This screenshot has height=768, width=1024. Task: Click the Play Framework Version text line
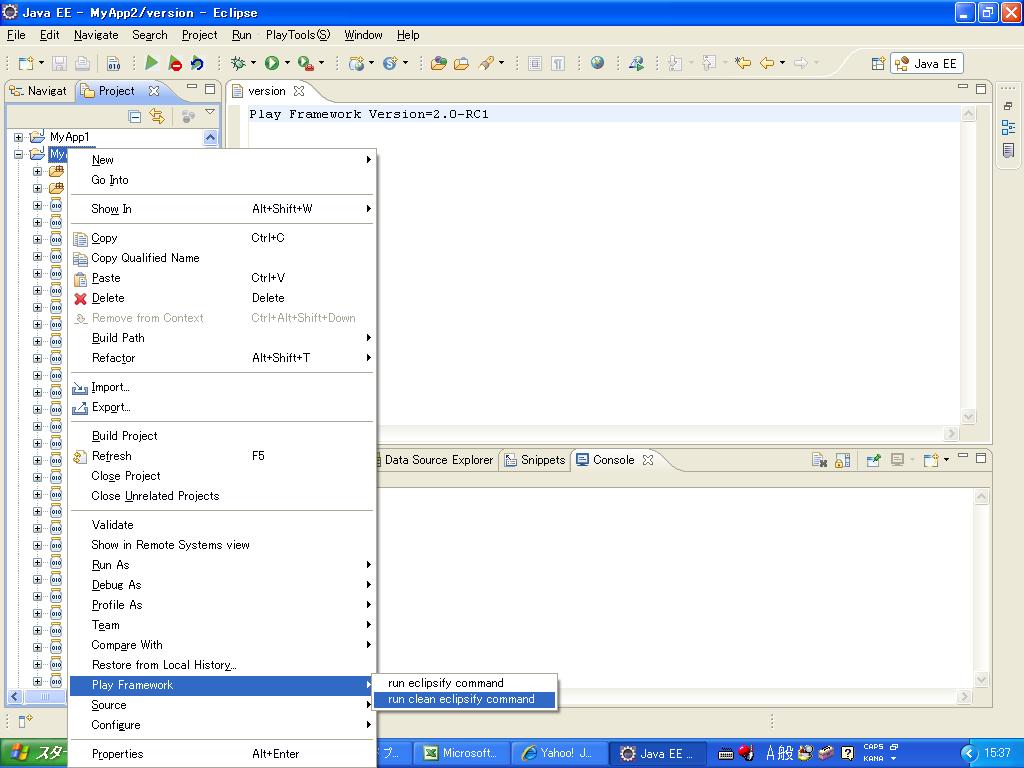[369, 114]
